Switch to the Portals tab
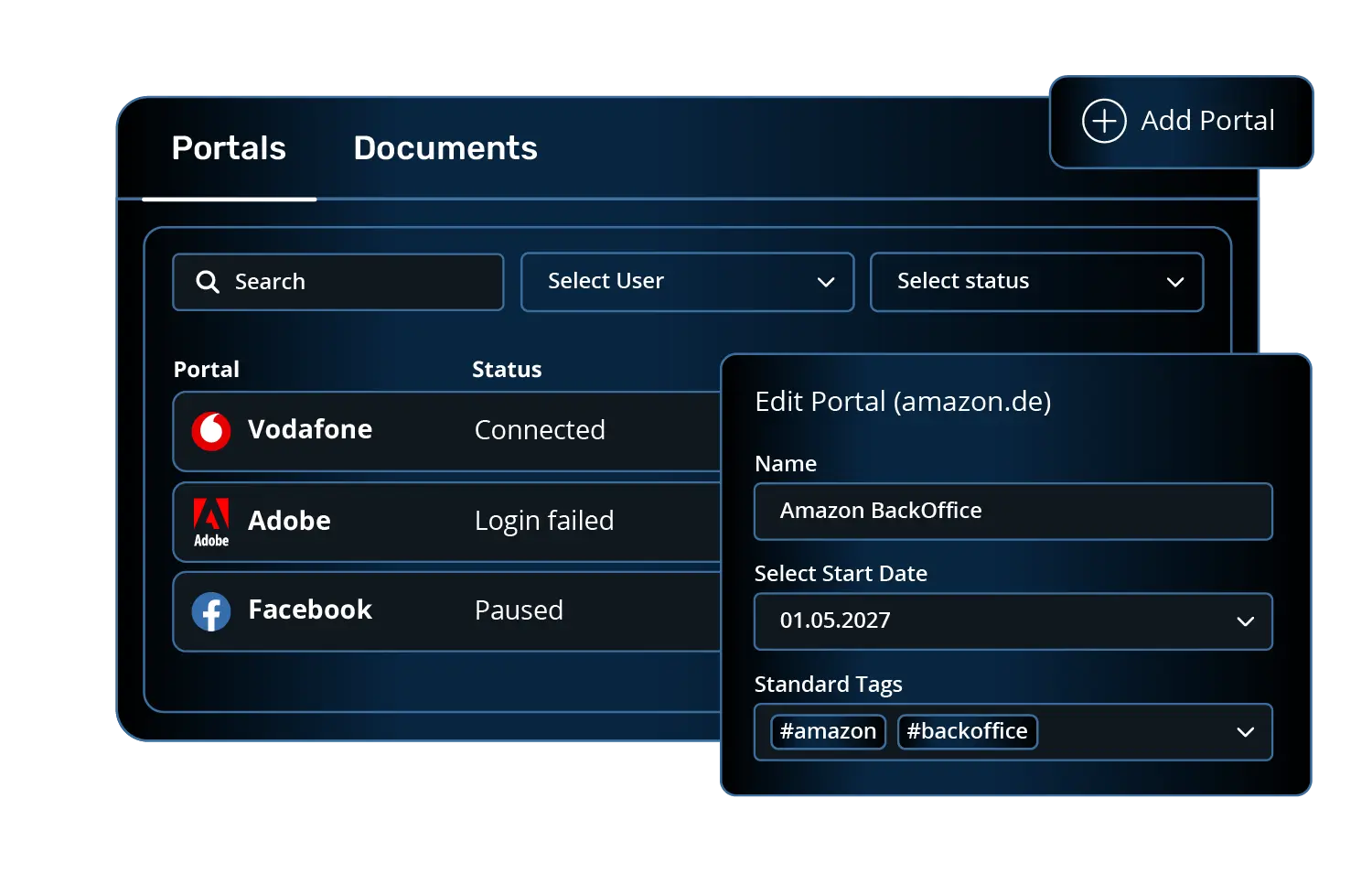 pos(229,148)
